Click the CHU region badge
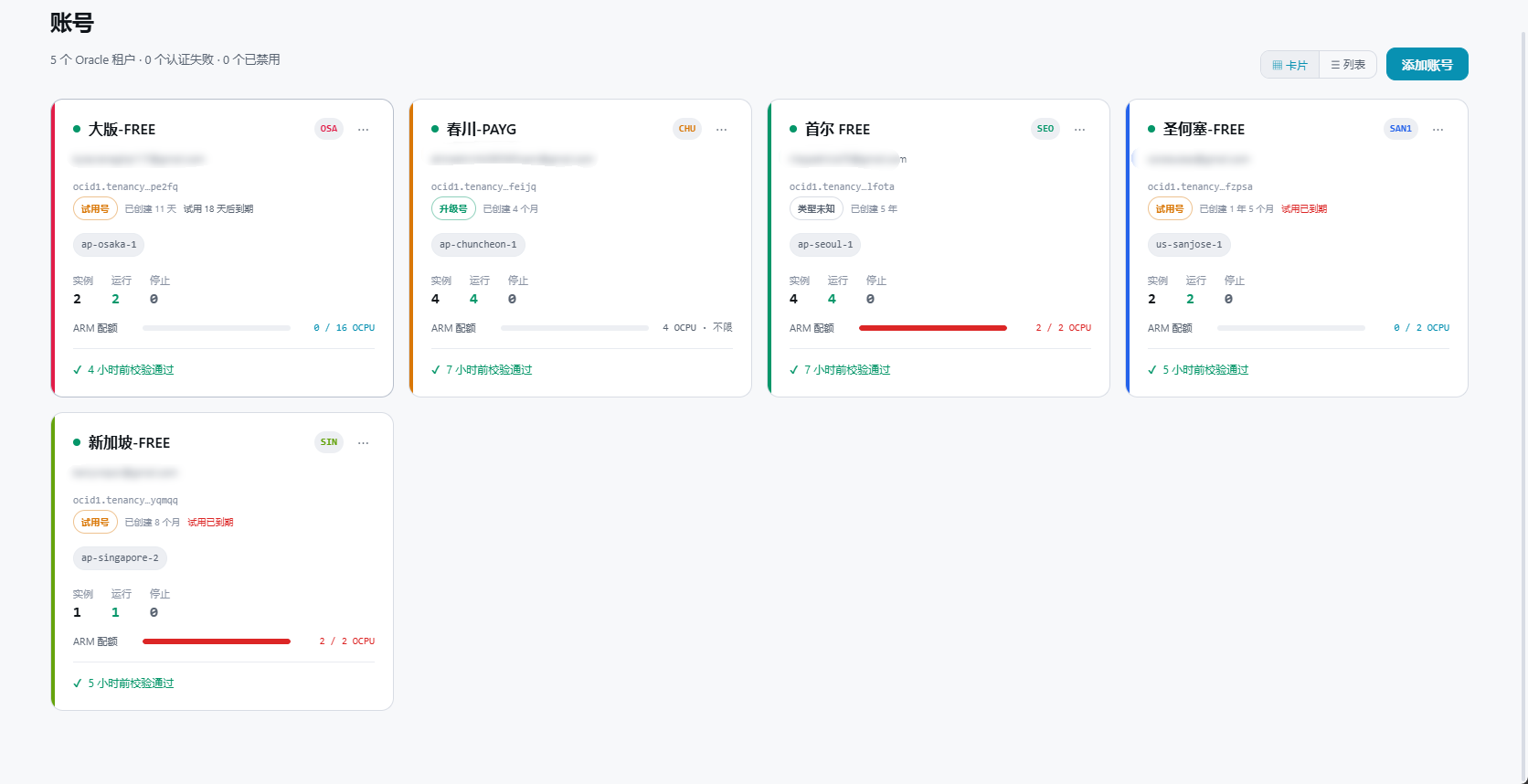 tap(687, 129)
